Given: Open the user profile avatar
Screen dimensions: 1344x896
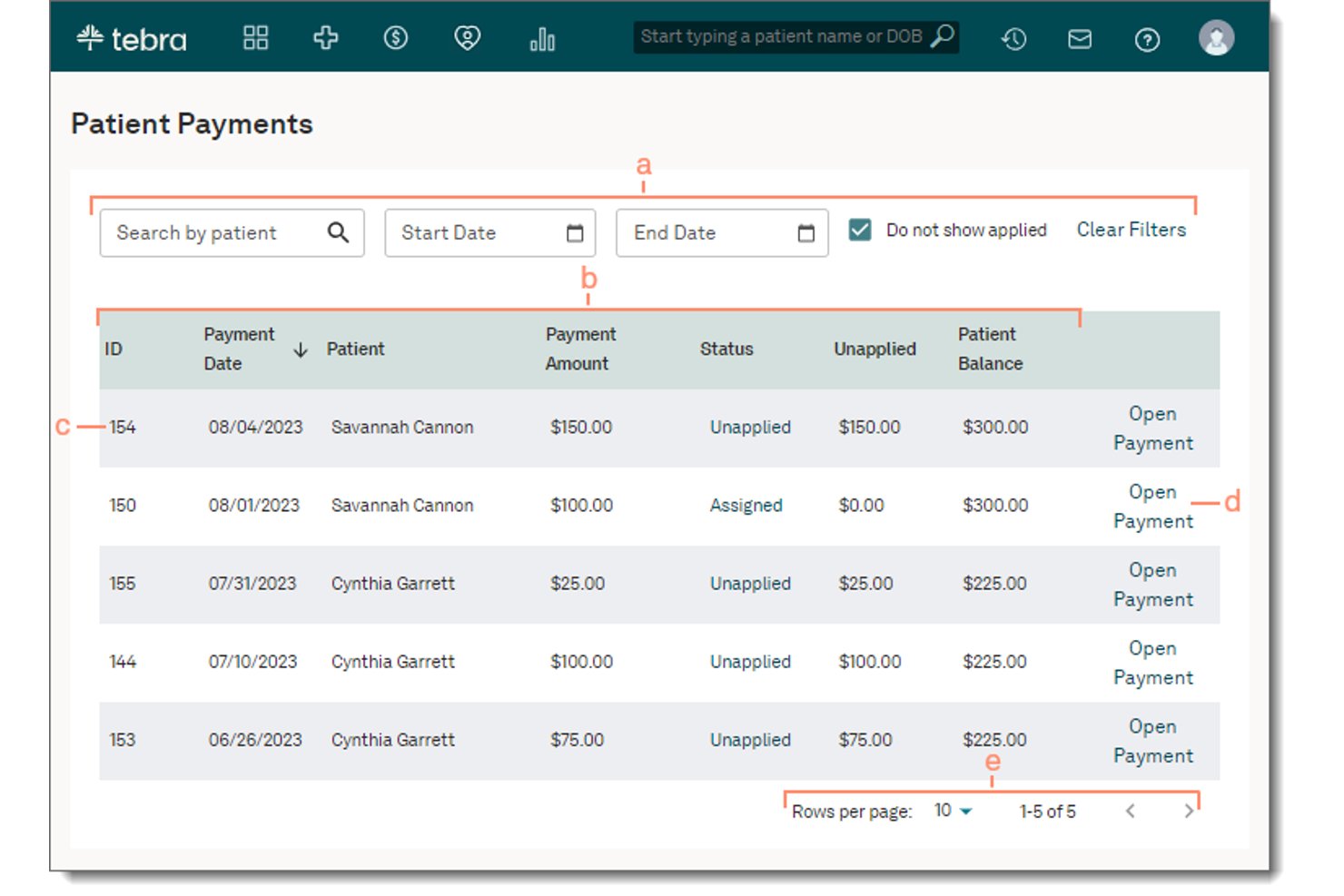Looking at the screenshot, I should click(1216, 38).
